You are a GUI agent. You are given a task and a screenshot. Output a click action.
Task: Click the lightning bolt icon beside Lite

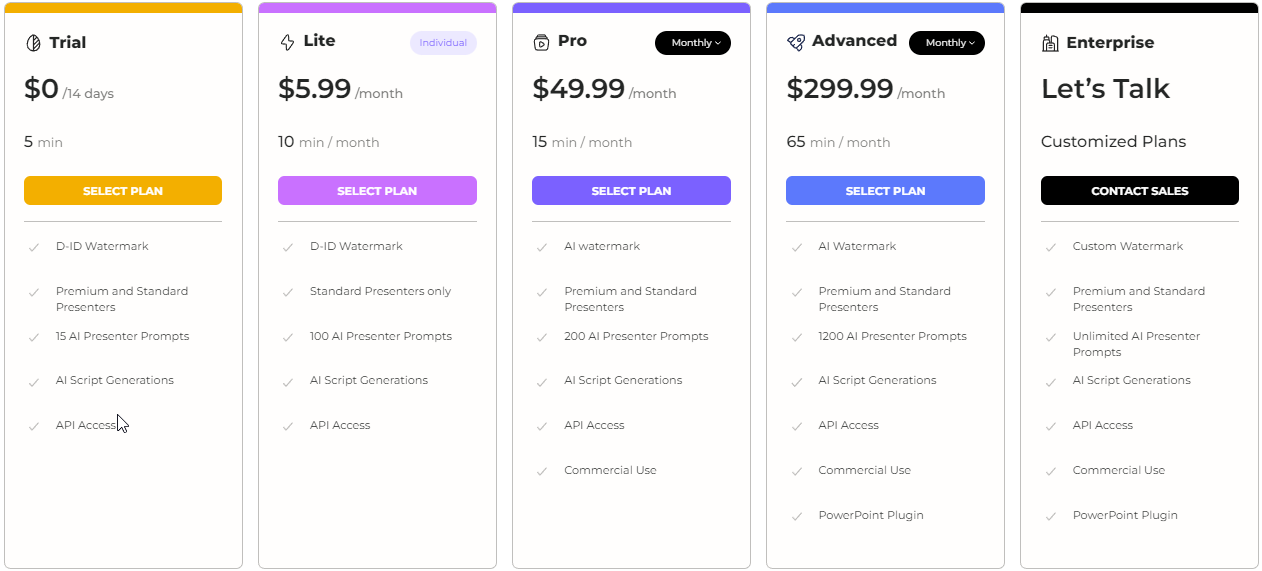pyautogui.click(x=287, y=42)
